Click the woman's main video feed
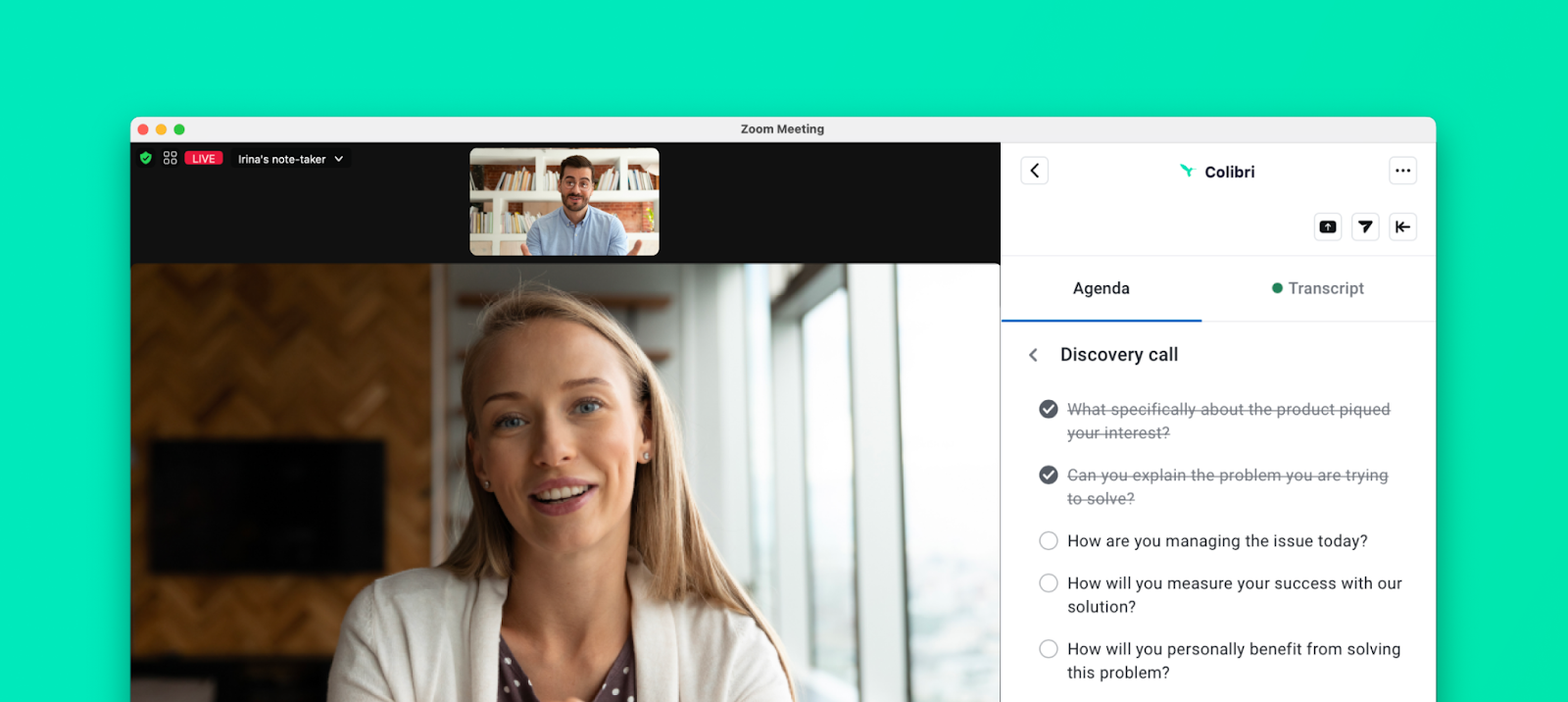The width and height of the screenshot is (1568, 702). tap(565, 482)
